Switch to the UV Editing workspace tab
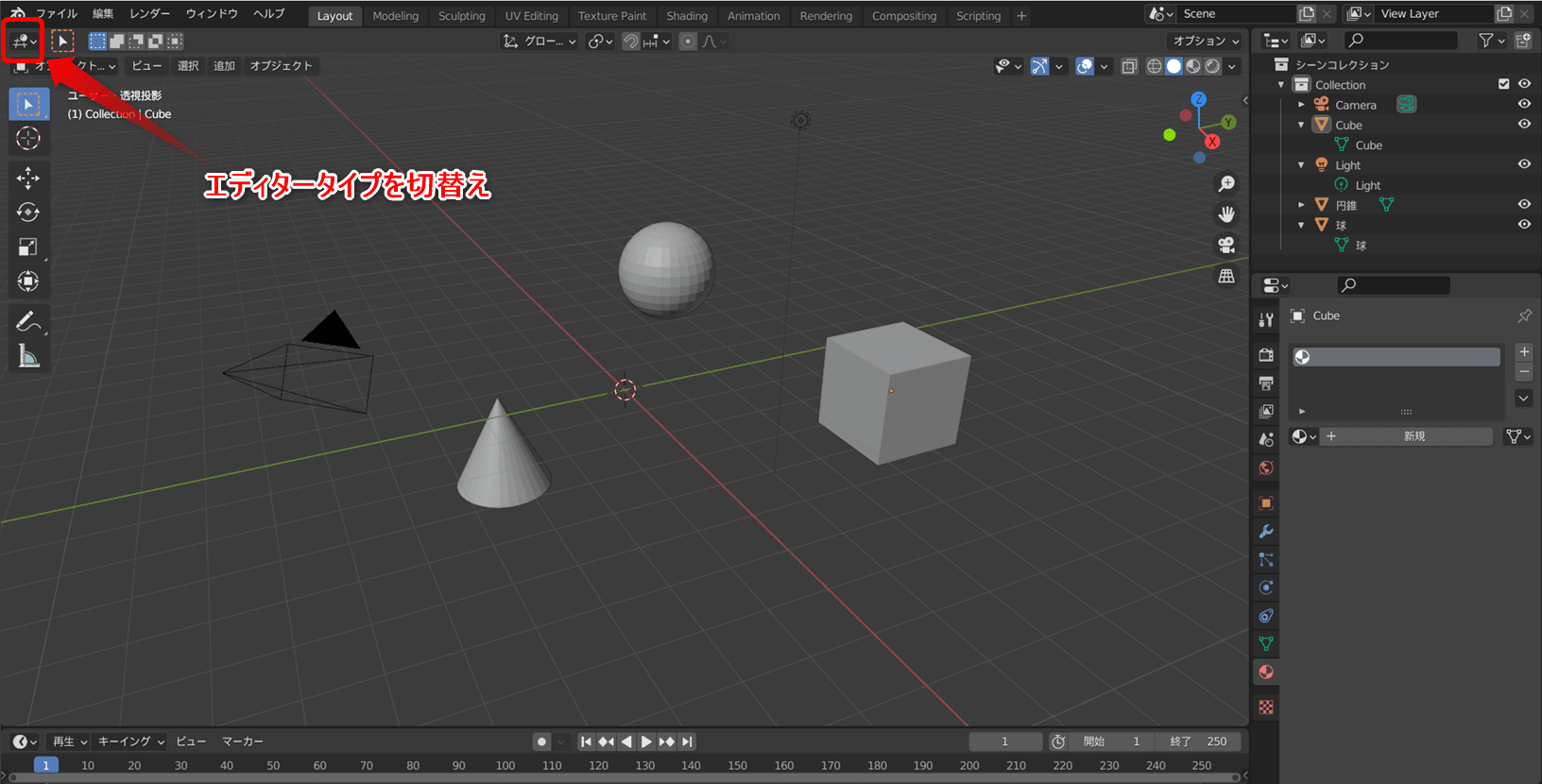 tap(532, 16)
